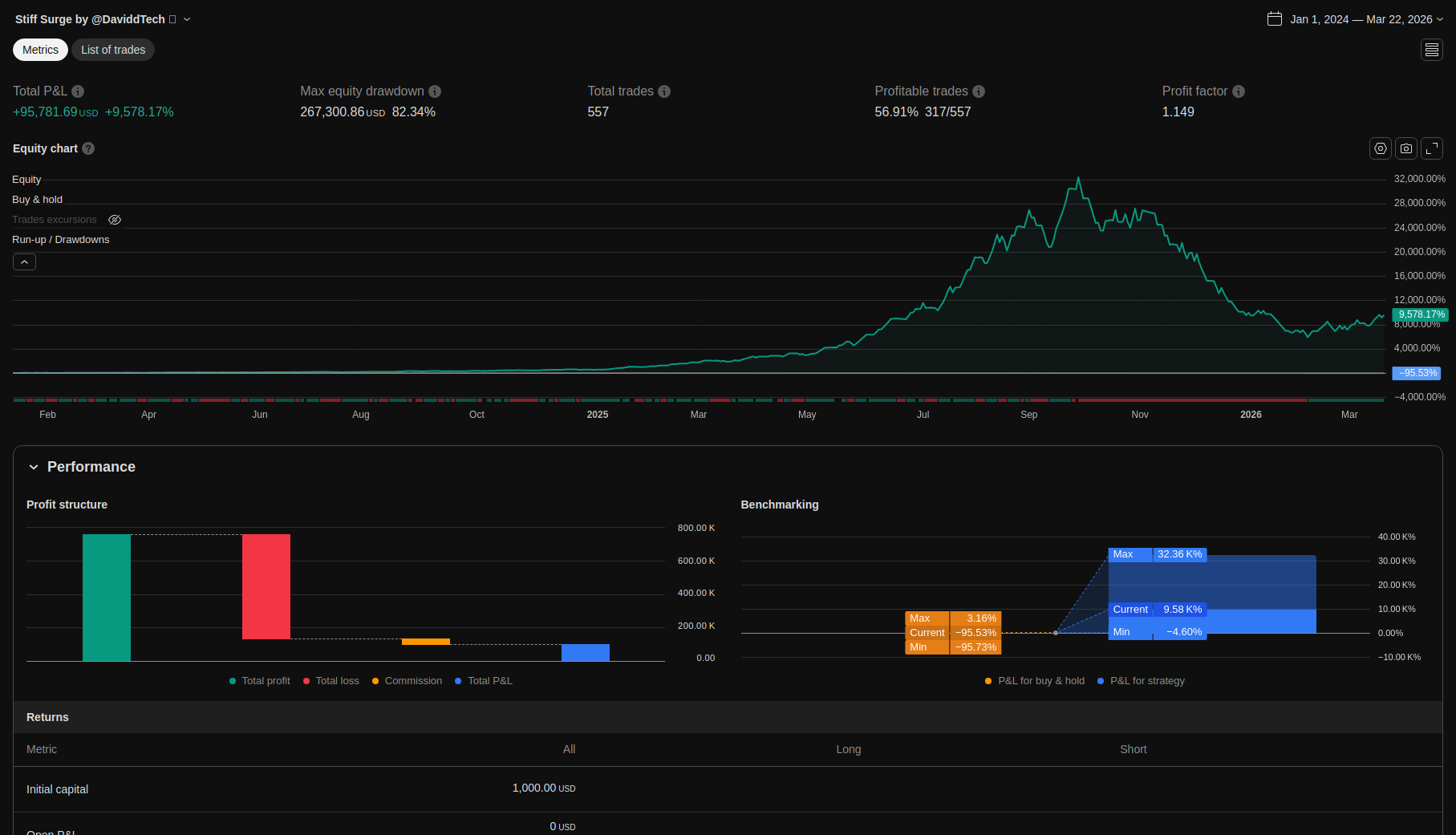Open the equity chart settings icon

tap(1380, 148)
